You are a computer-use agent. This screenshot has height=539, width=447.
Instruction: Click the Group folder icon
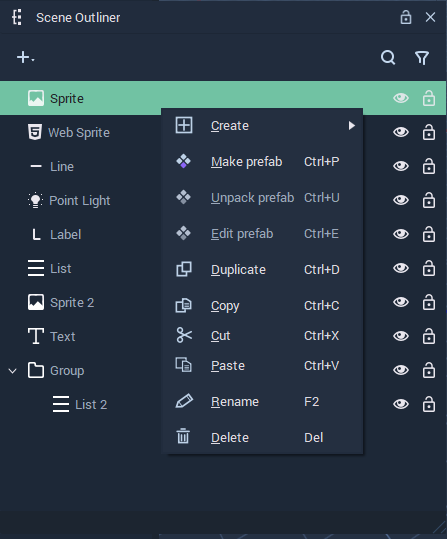[x=36, y=370]
